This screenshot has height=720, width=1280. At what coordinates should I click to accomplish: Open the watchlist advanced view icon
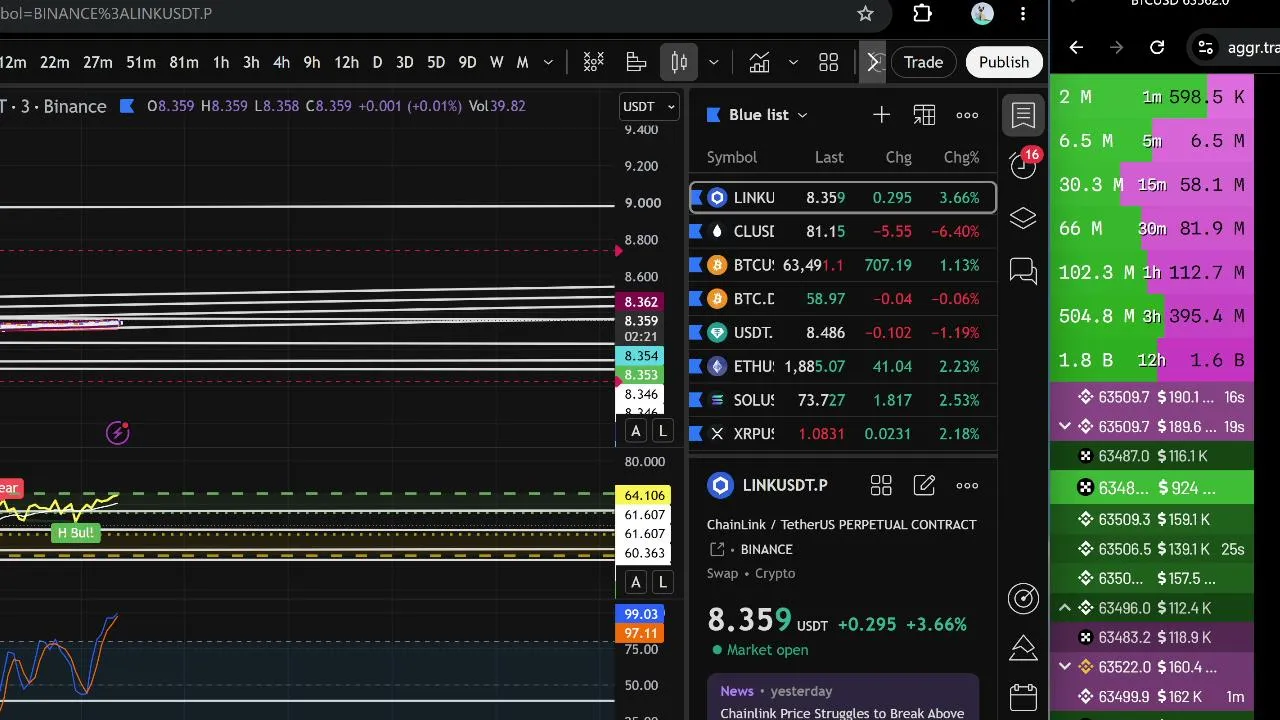pos(924,115)
